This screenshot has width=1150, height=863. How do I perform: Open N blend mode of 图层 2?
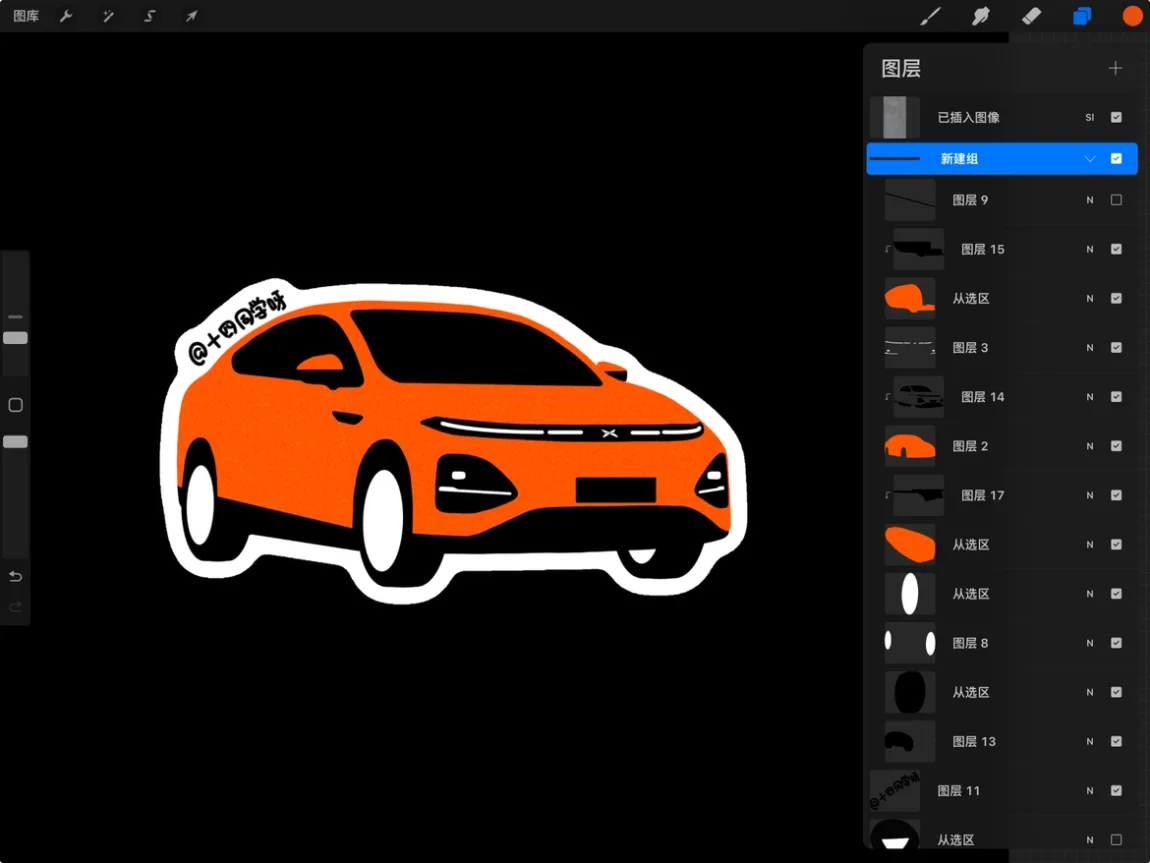1090,446
